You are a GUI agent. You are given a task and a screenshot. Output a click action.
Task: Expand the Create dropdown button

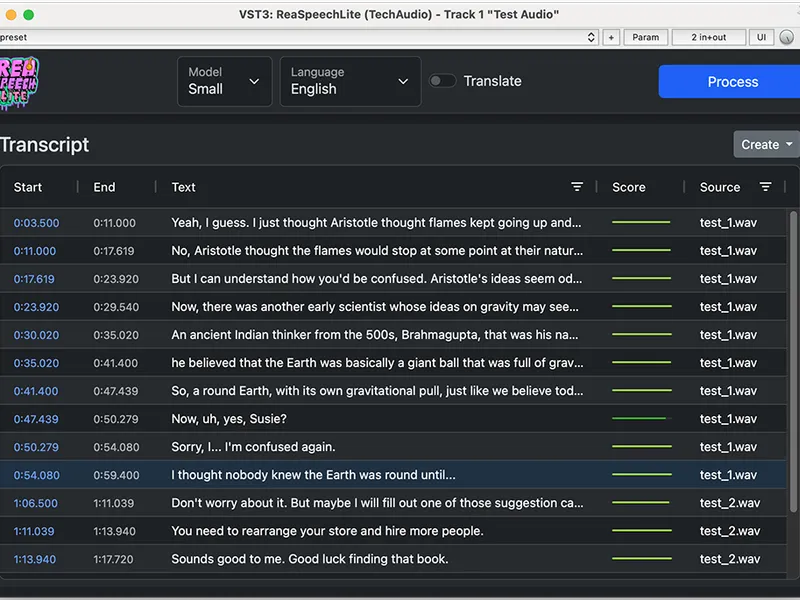point(766,144)
